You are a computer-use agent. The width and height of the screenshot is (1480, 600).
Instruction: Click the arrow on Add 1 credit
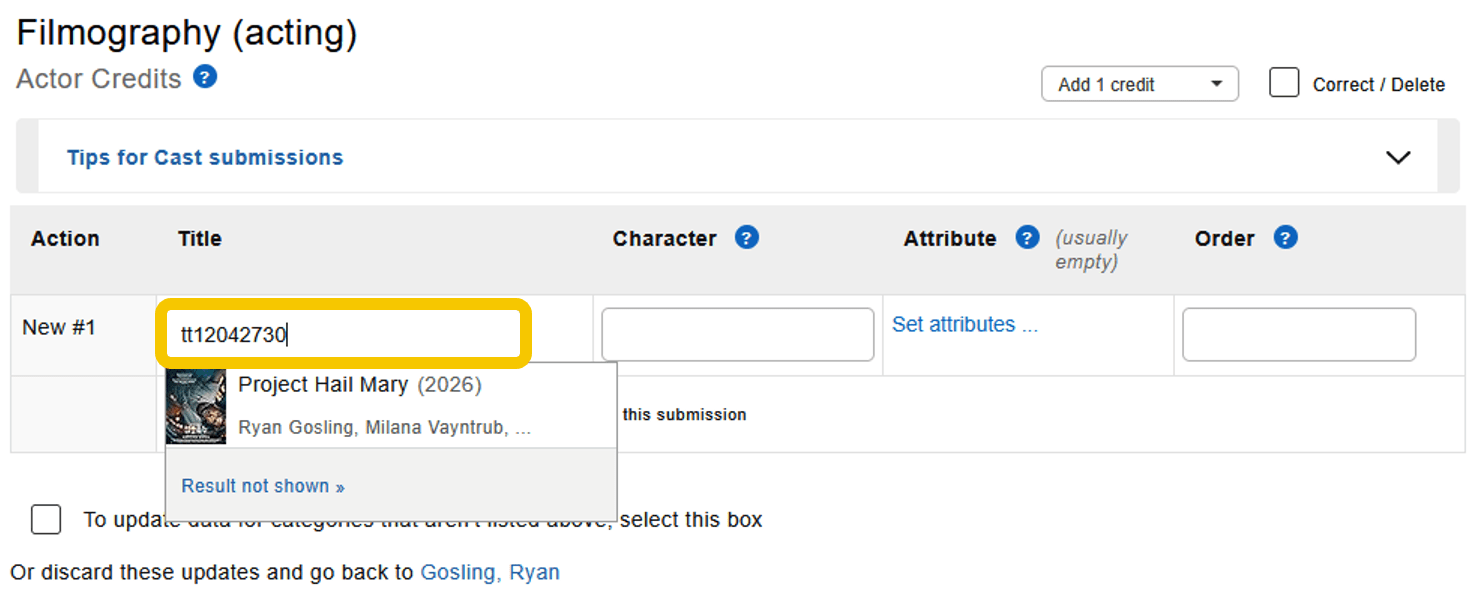click(x=1216, y=84)
